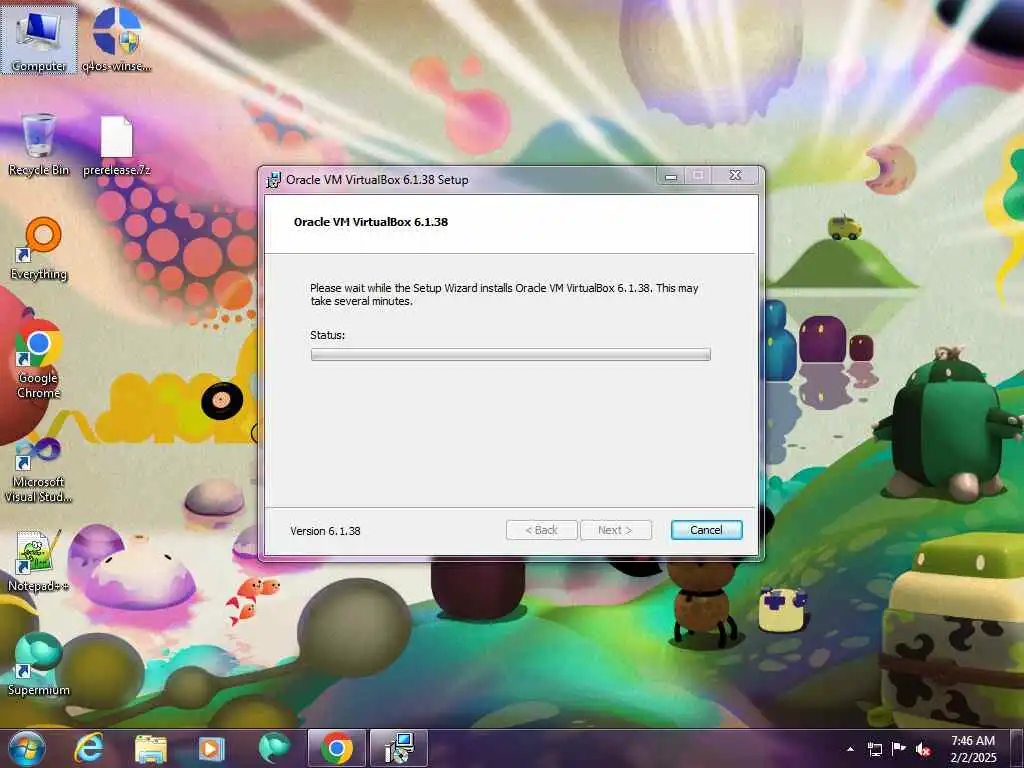Click the disabled < Back button
This screenshot has width=1024, height=768.
click(541, 530)
